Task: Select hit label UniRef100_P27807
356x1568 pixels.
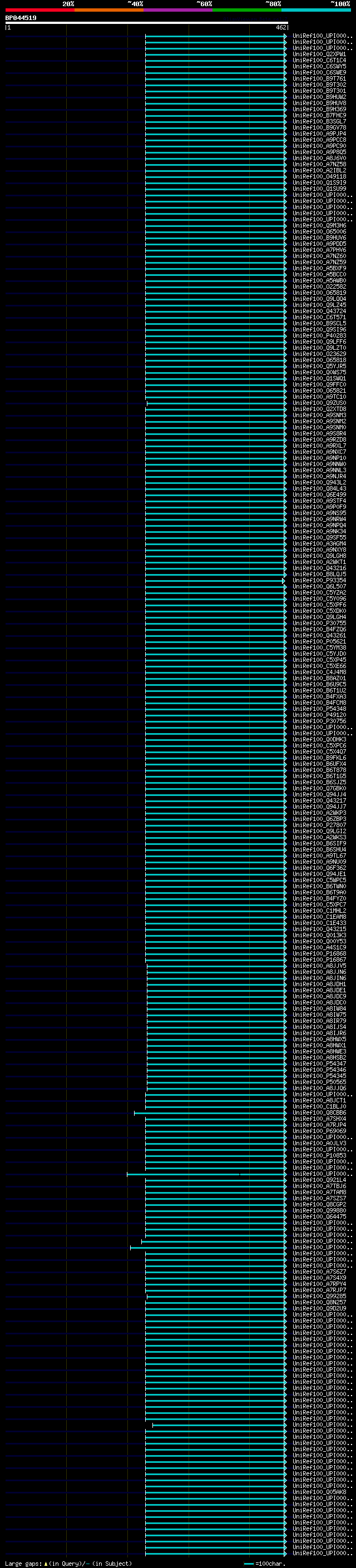Action: 319,825
